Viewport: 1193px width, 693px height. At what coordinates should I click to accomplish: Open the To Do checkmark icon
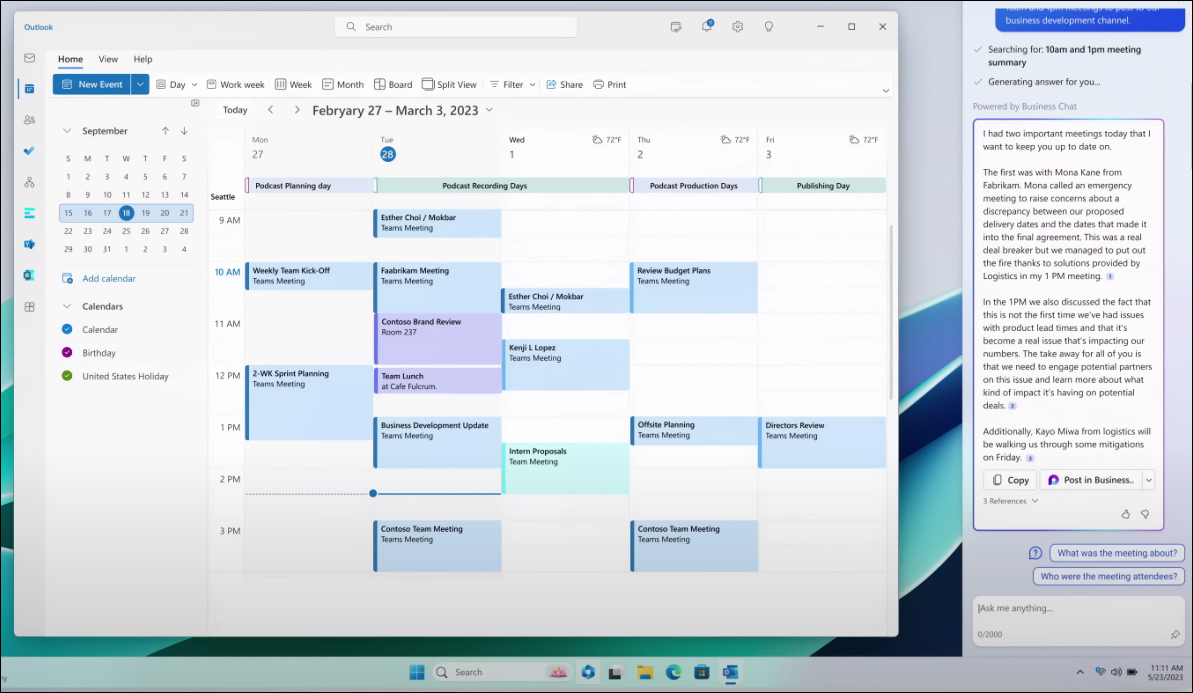click(x=29, y=151)
